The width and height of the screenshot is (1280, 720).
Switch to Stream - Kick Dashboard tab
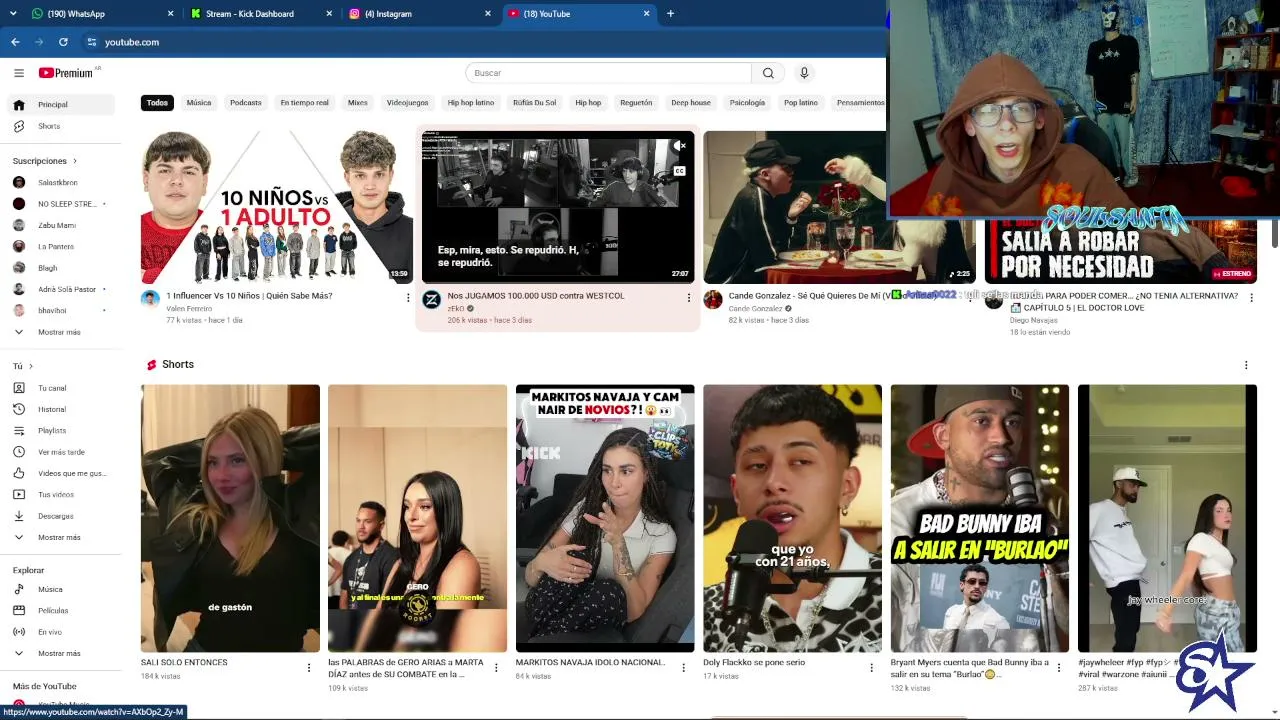[x=258, y=14]
